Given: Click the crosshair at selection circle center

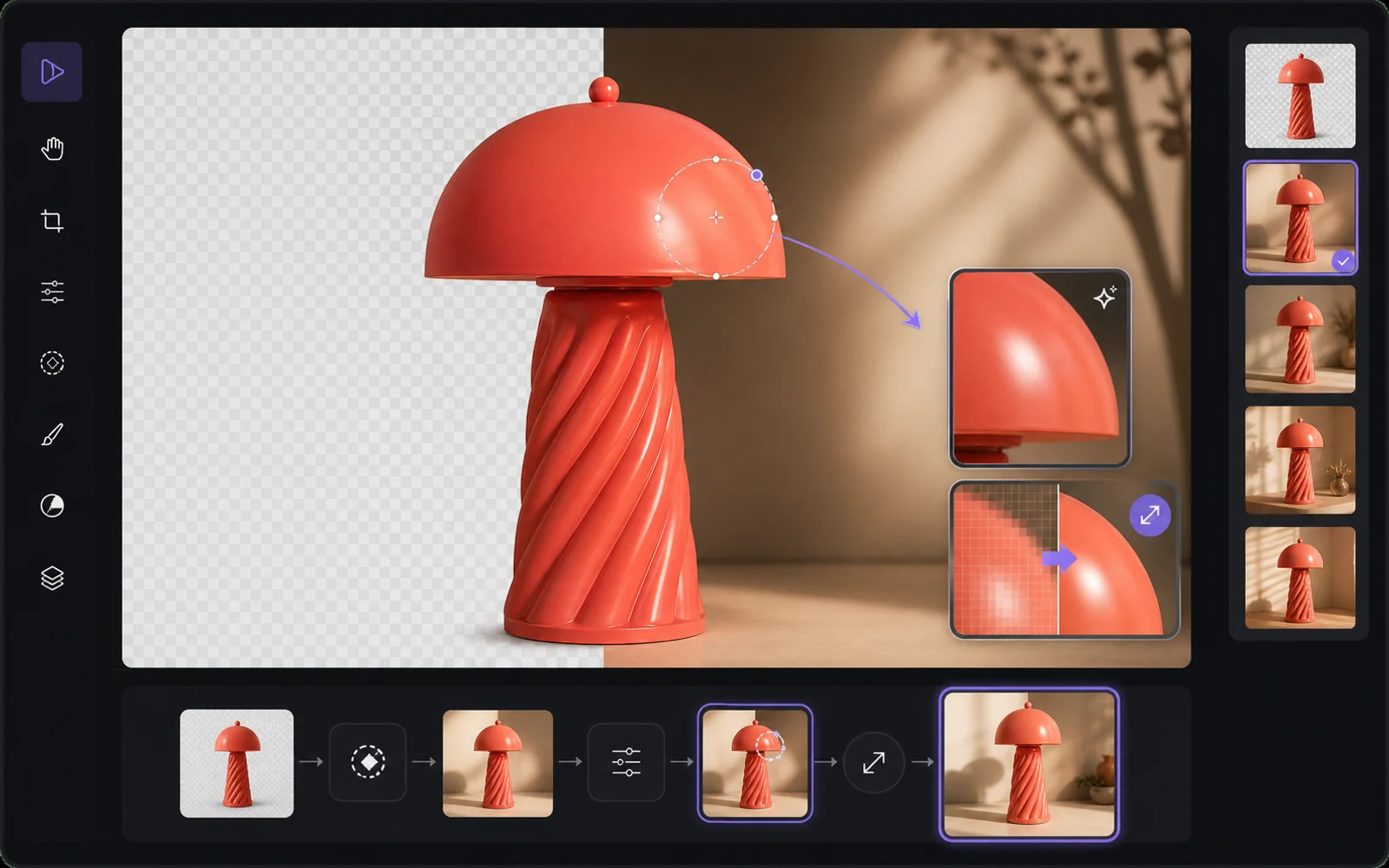Looking at the screenshot, I should (x=715, y=218).
